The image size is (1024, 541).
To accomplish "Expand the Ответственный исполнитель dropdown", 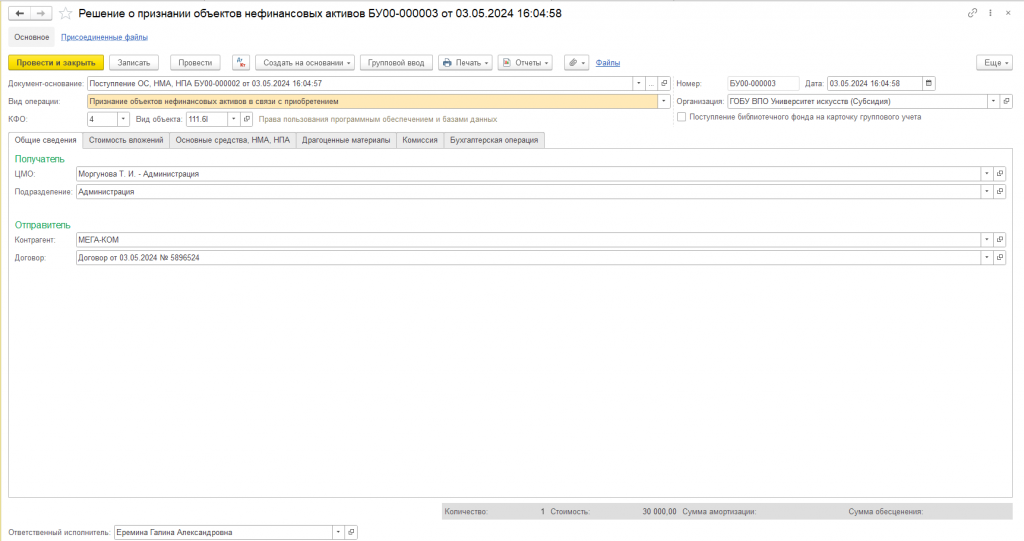I will (338, 533).
